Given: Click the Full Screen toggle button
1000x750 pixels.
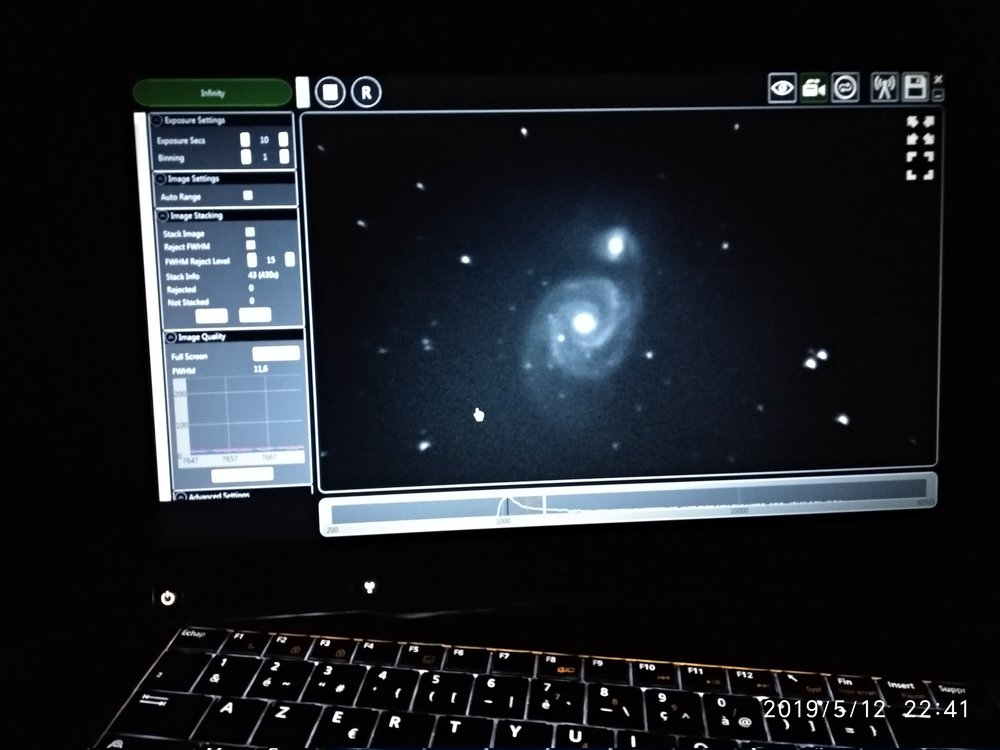Looking at the screenshot, I should (276, 353).
